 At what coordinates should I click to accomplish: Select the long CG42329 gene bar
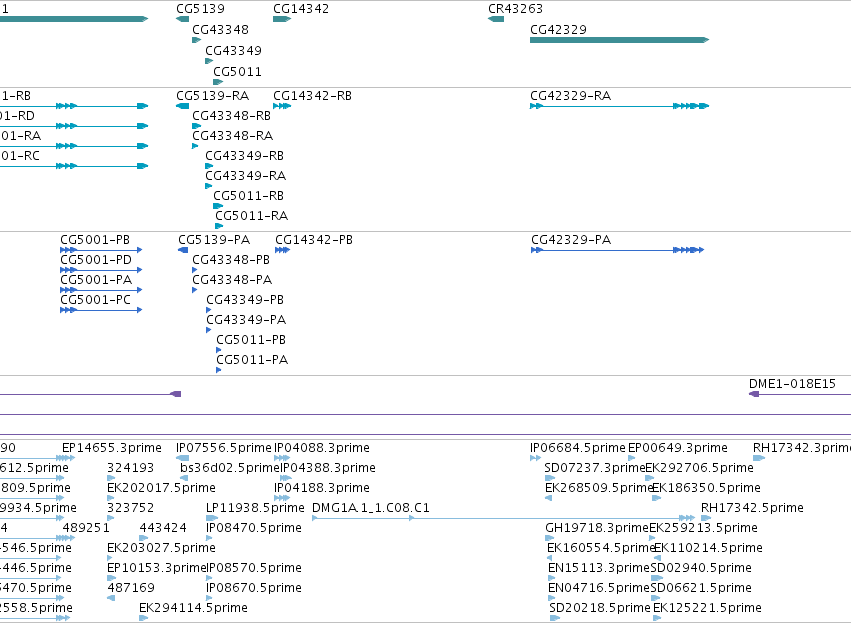[619, 40]
